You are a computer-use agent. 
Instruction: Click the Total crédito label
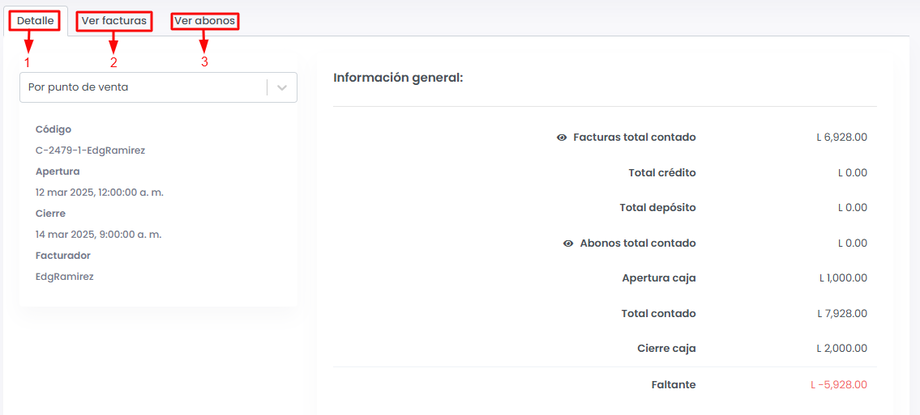(662, 173)
